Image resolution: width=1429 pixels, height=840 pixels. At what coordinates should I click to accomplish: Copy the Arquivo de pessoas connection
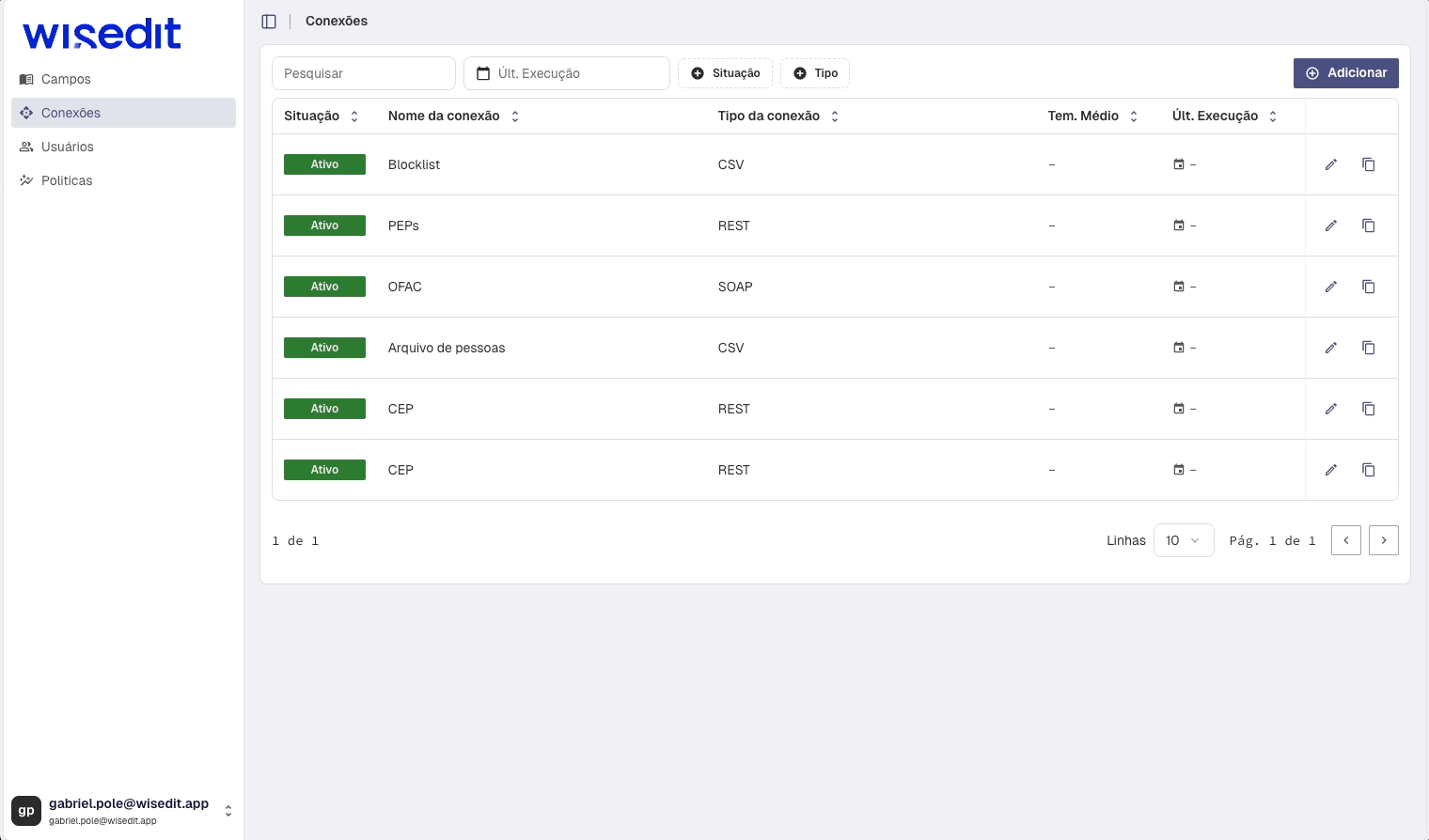(x=1368, y=348)
